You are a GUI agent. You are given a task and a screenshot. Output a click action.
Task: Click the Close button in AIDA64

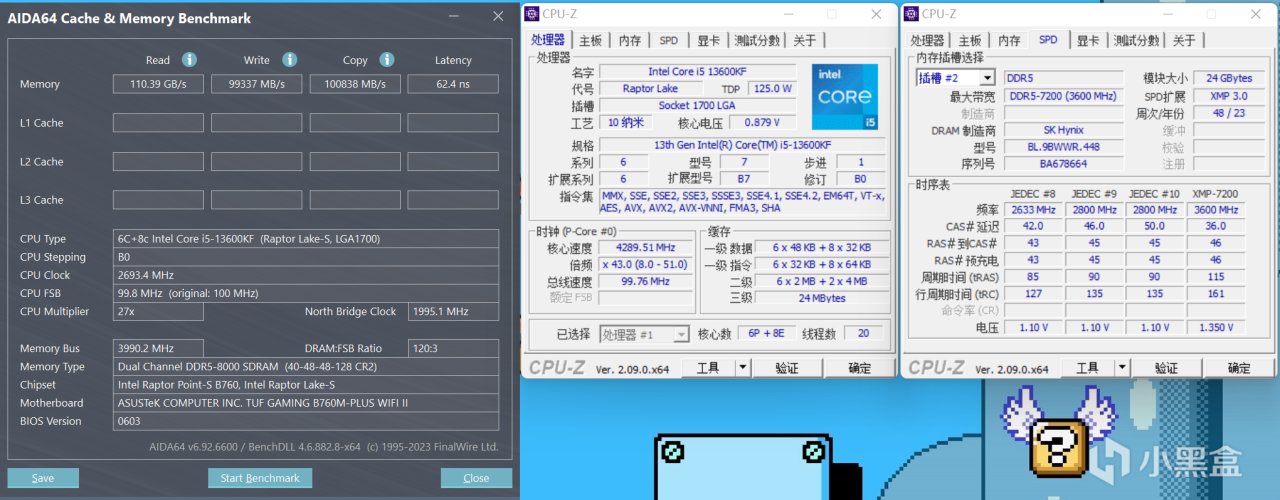point(476,478)
